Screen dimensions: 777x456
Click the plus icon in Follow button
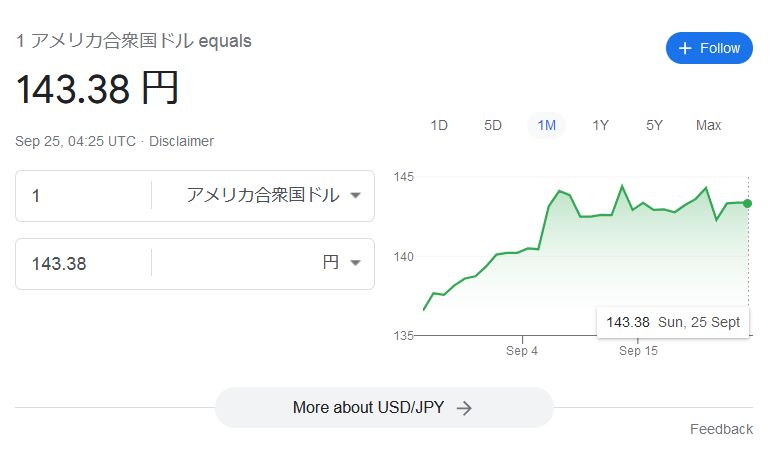[x=685, y=48]
